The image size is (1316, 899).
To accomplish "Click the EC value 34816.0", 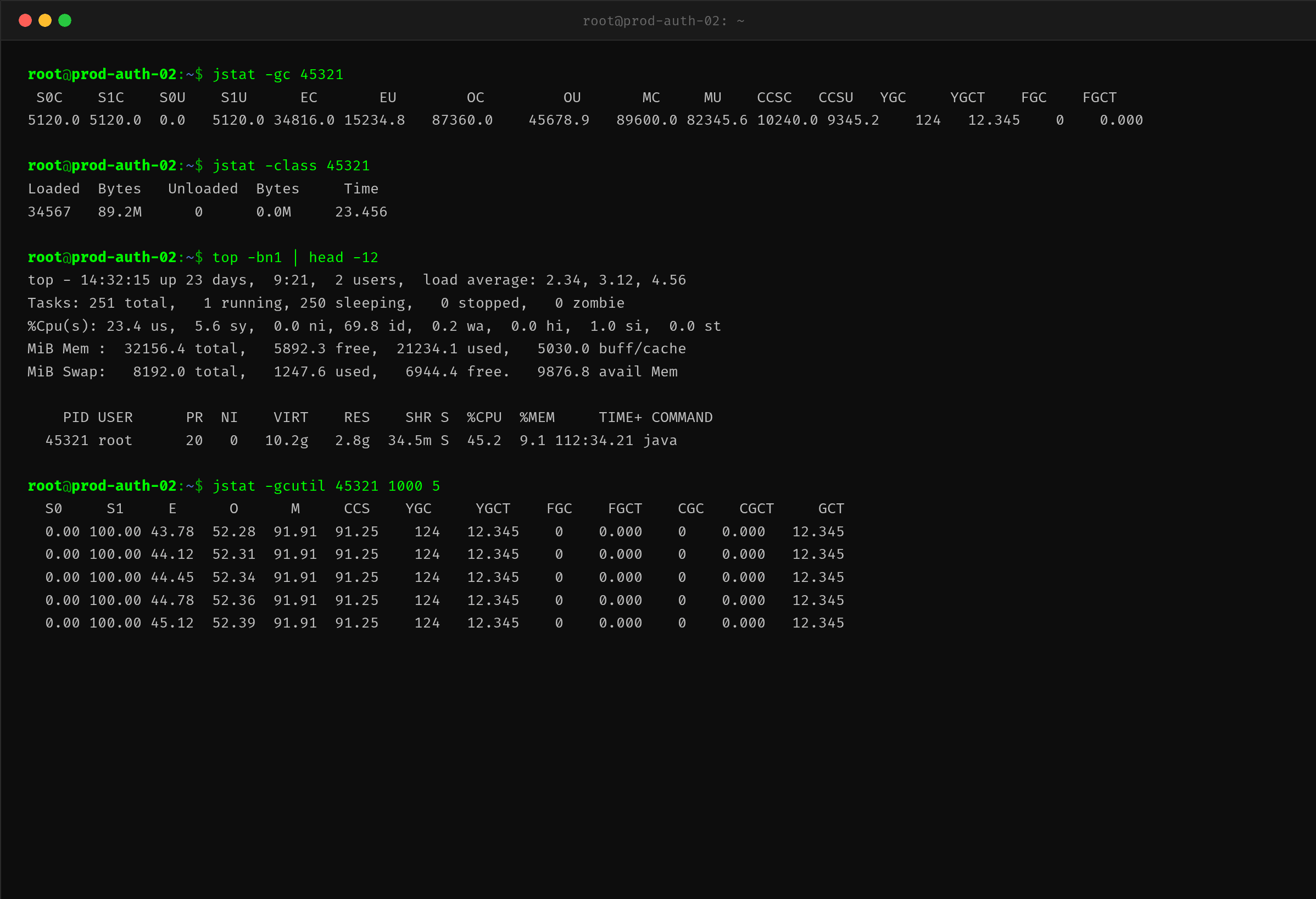I will pos(304,120).
